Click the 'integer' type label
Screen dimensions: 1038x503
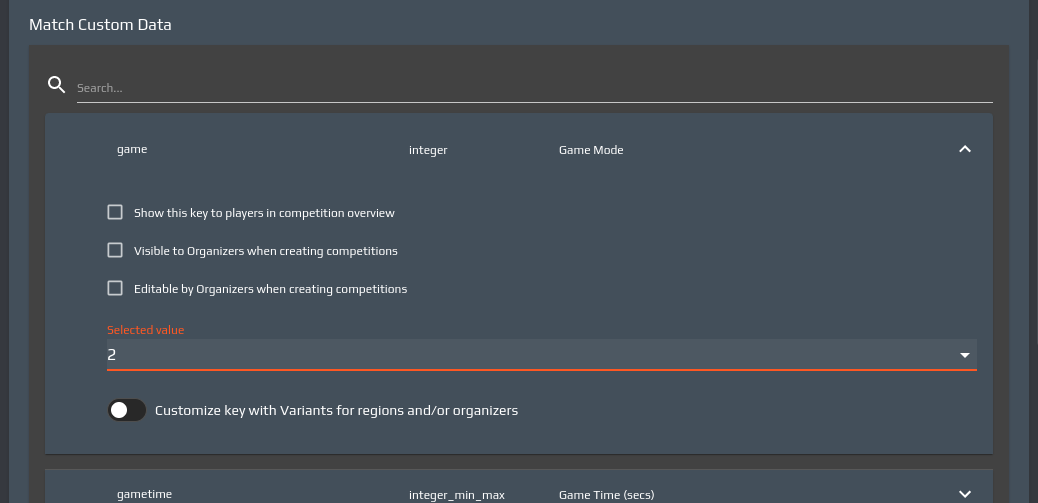tap(428, 150)
